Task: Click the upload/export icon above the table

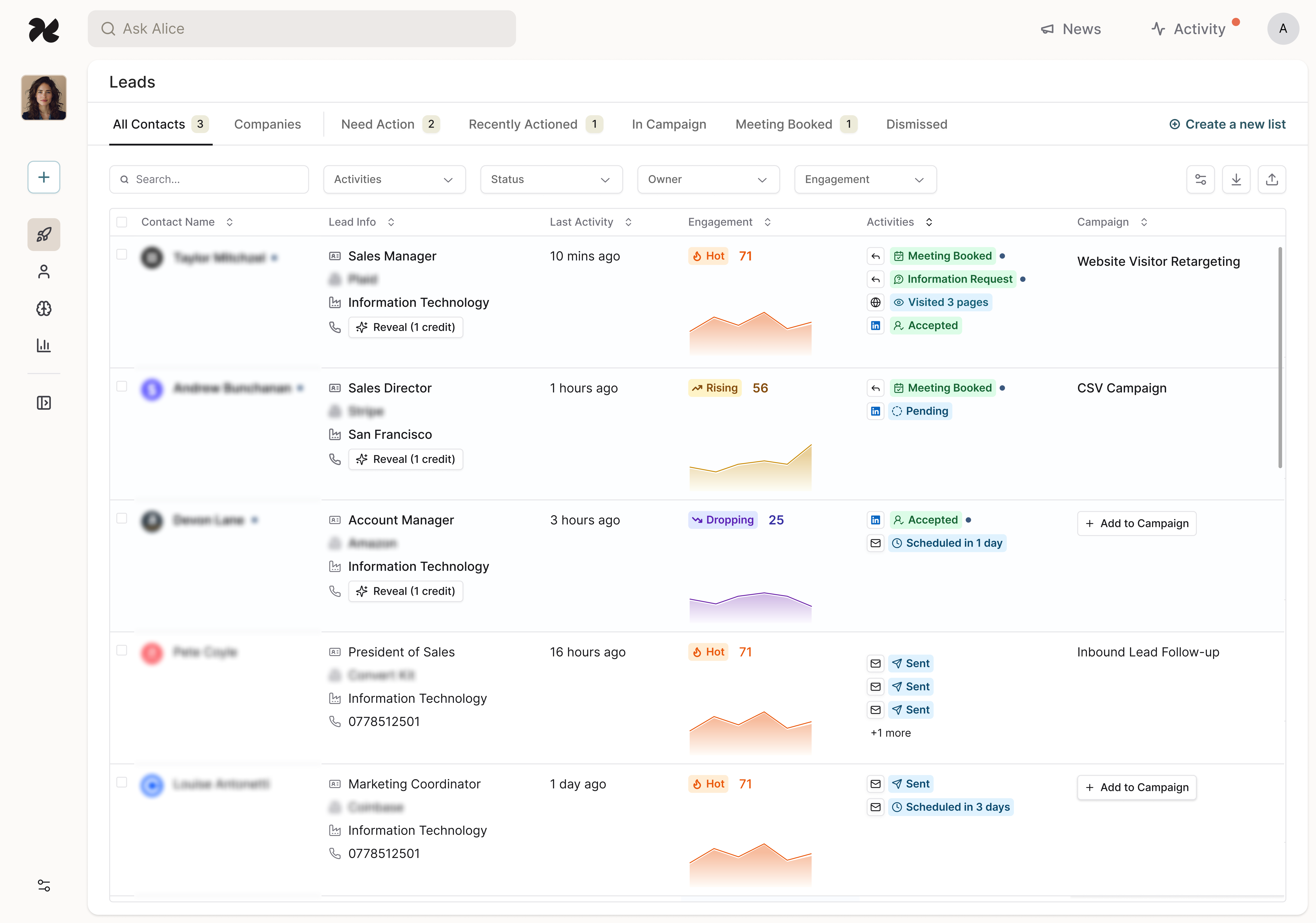Action: (1271, 179)
